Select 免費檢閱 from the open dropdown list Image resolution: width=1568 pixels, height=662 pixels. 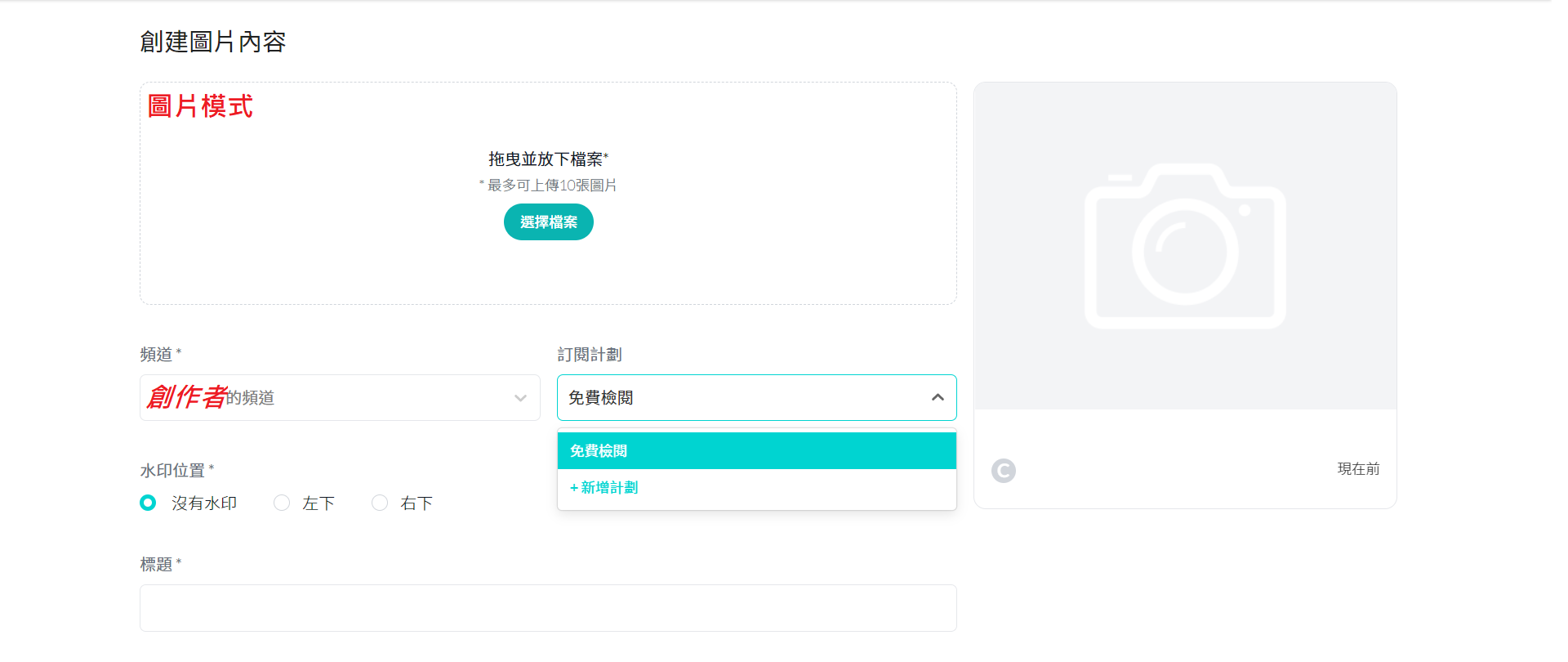(x=756, y=450)
